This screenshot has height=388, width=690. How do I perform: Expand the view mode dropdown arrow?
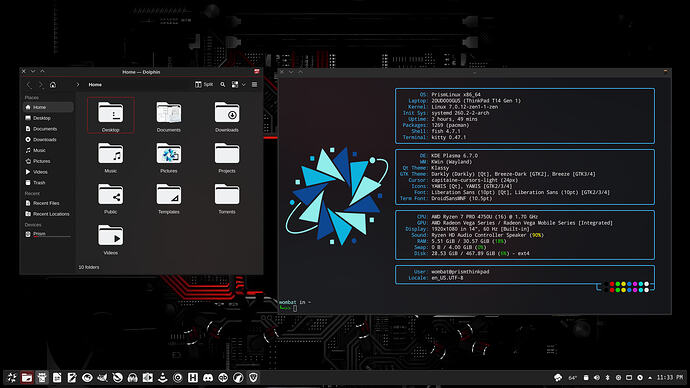click(x=243, y=84)
